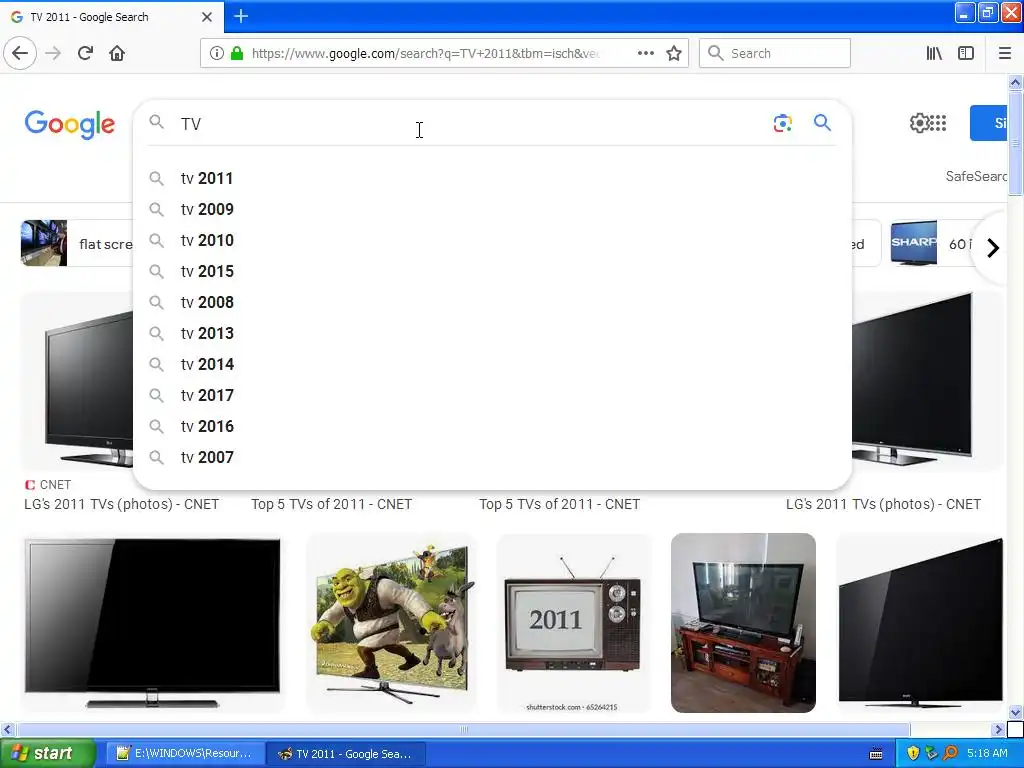Switch to E:\WINDOWS\Resour... taskbar window
1024x768 pixels.
pos(185,754)
